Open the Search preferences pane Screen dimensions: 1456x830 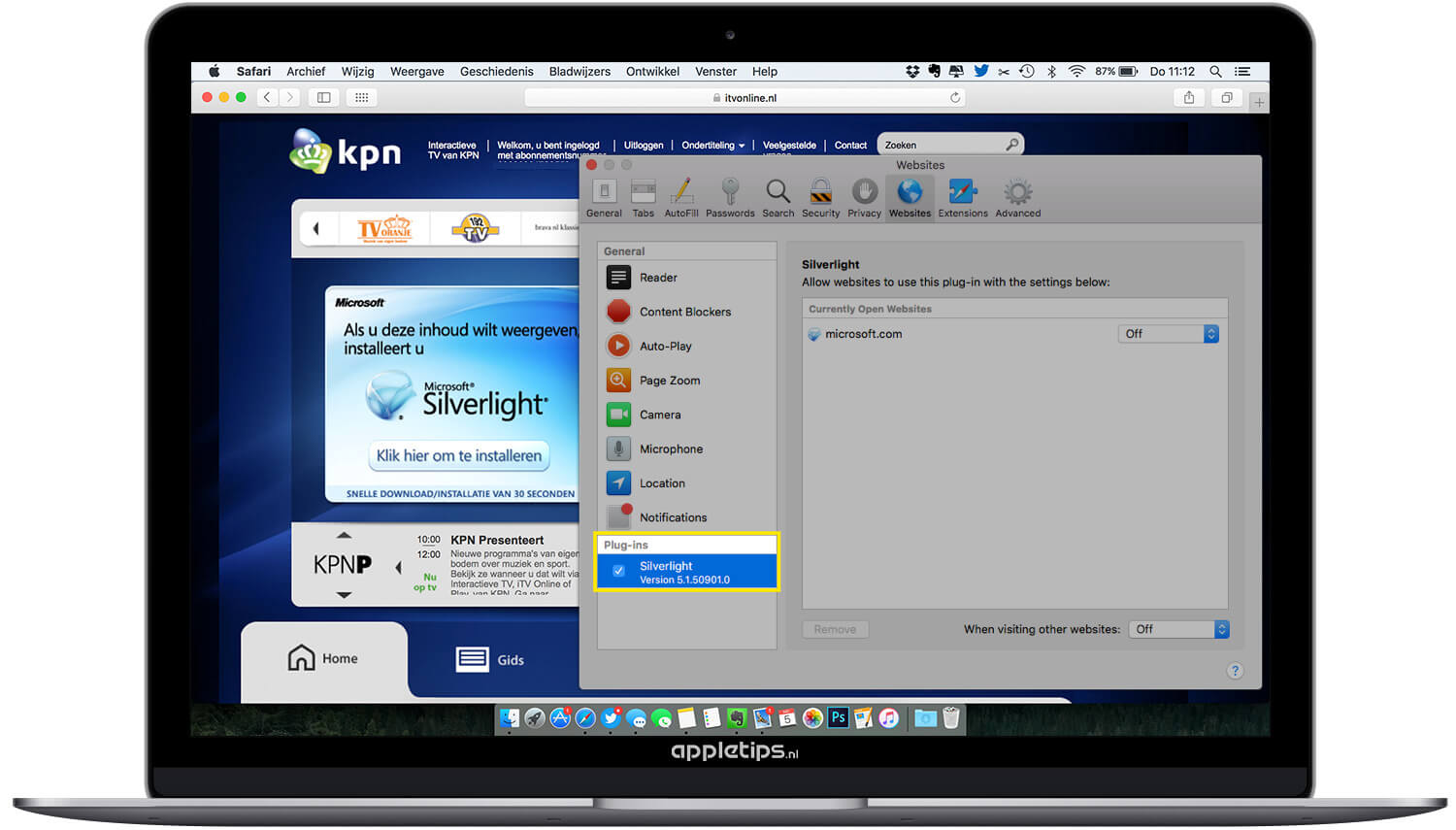pyautogui.click(x=778, y=198)
